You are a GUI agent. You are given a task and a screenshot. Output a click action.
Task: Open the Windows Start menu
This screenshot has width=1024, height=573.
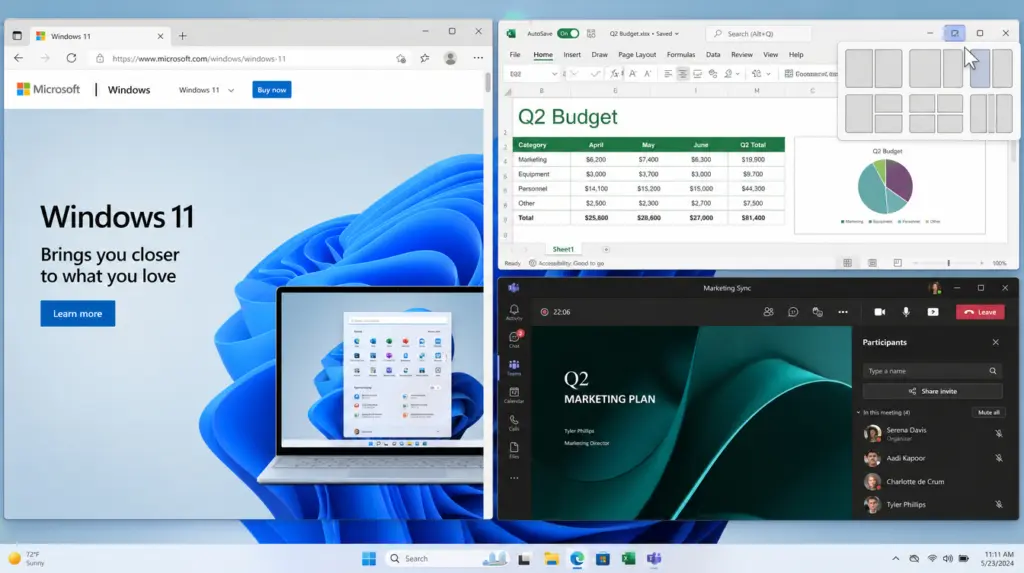369,559
